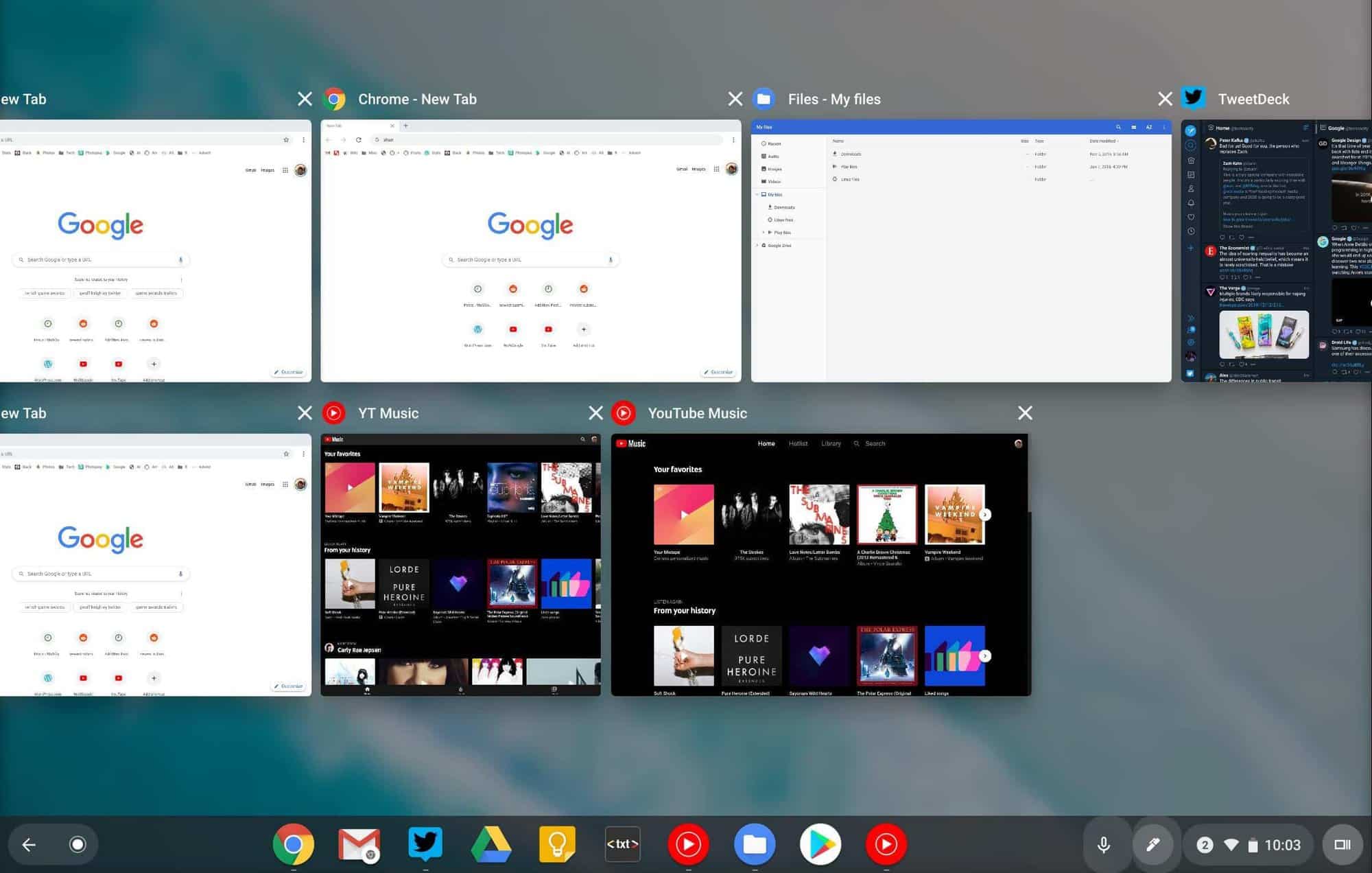This screenshot has height=873, width=1372.
Task: Open status tray at clock 10:03
Action: 1283,845
